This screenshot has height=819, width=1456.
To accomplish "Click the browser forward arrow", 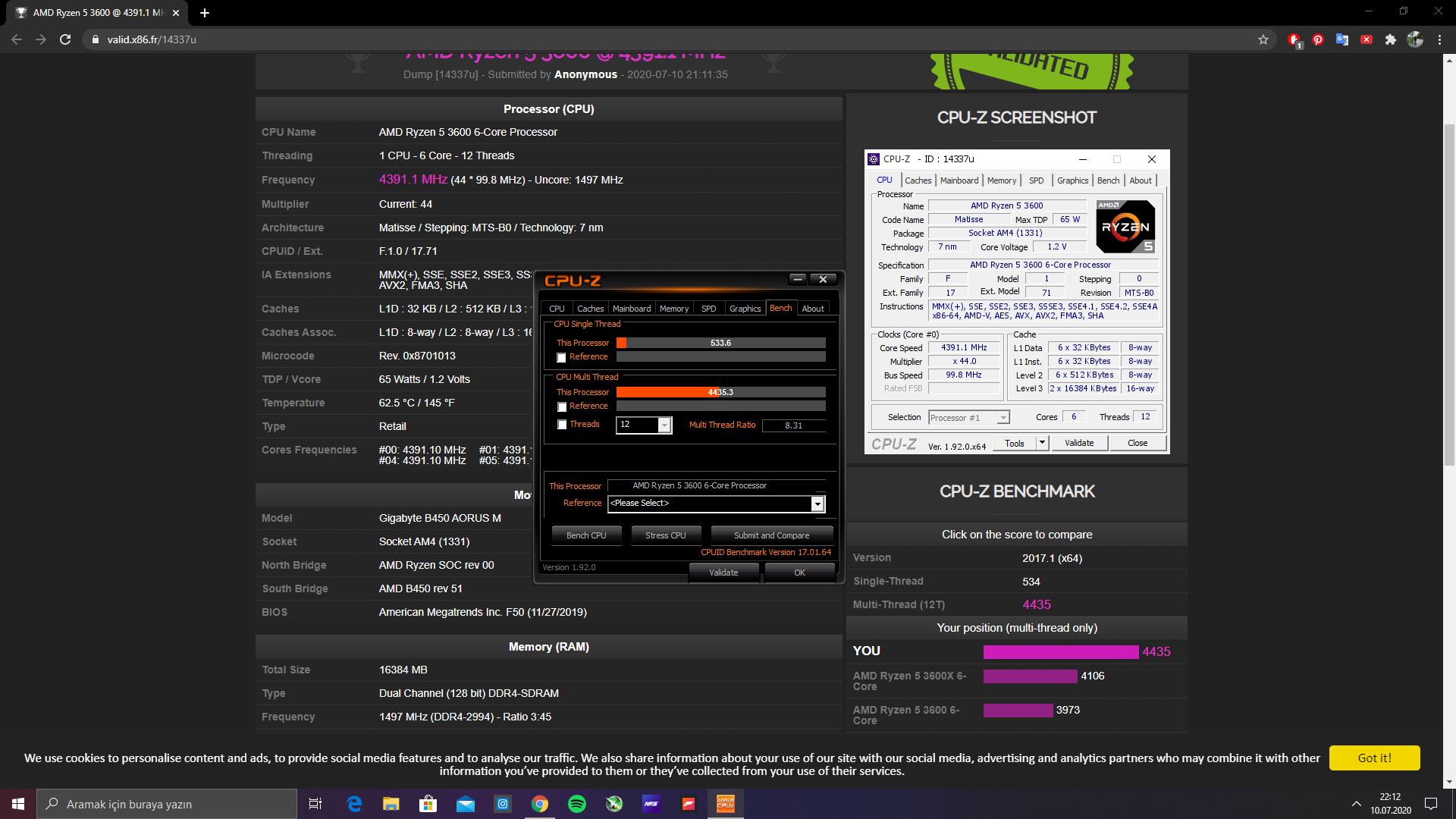I will click(41, 39).
